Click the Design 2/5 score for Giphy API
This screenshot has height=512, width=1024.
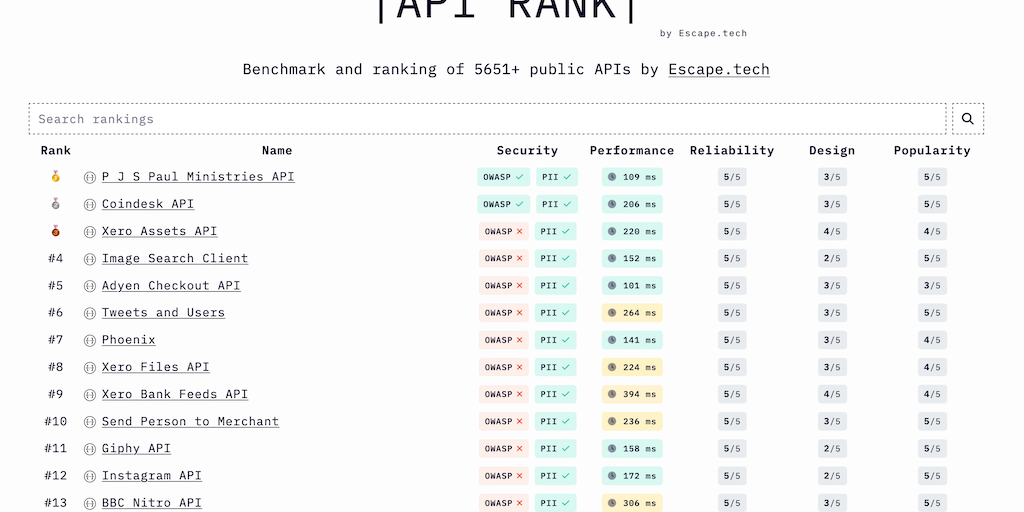tap(832, 449)
